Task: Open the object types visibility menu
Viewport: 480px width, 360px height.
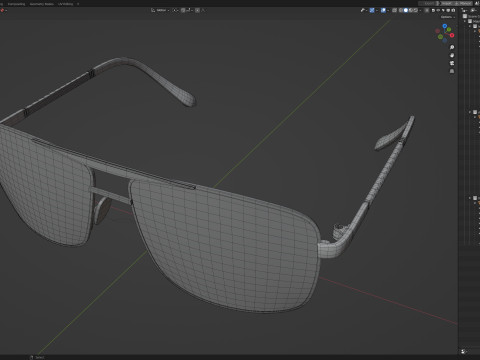Action: coord(363,10)
